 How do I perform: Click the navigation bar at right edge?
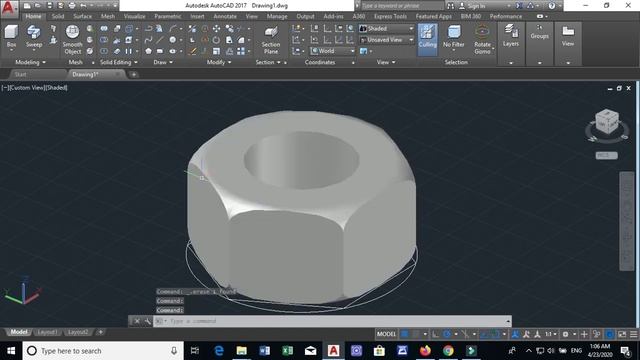coord(627,221)
